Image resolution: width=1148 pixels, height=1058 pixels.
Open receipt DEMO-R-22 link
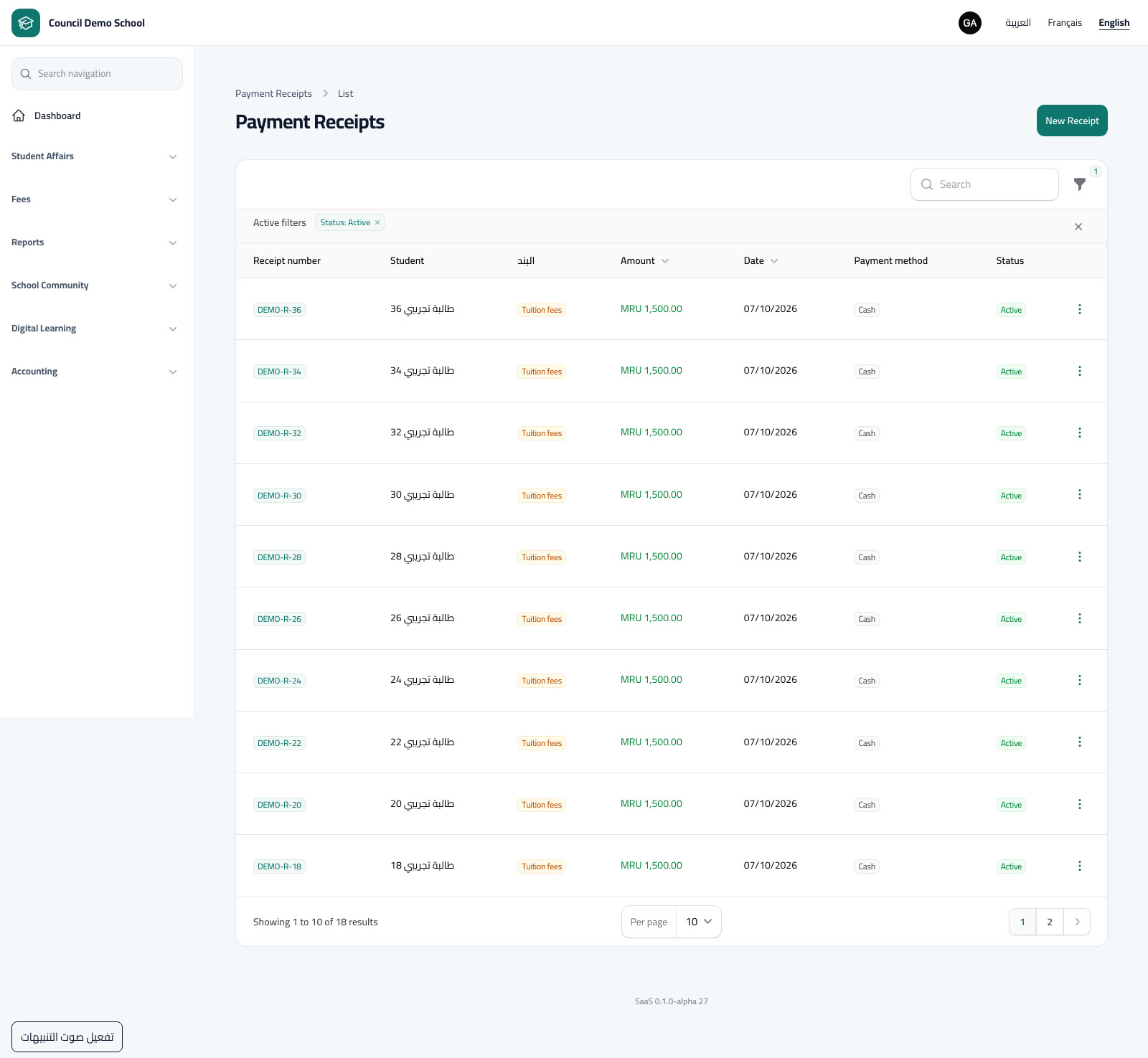click(279, 743)
